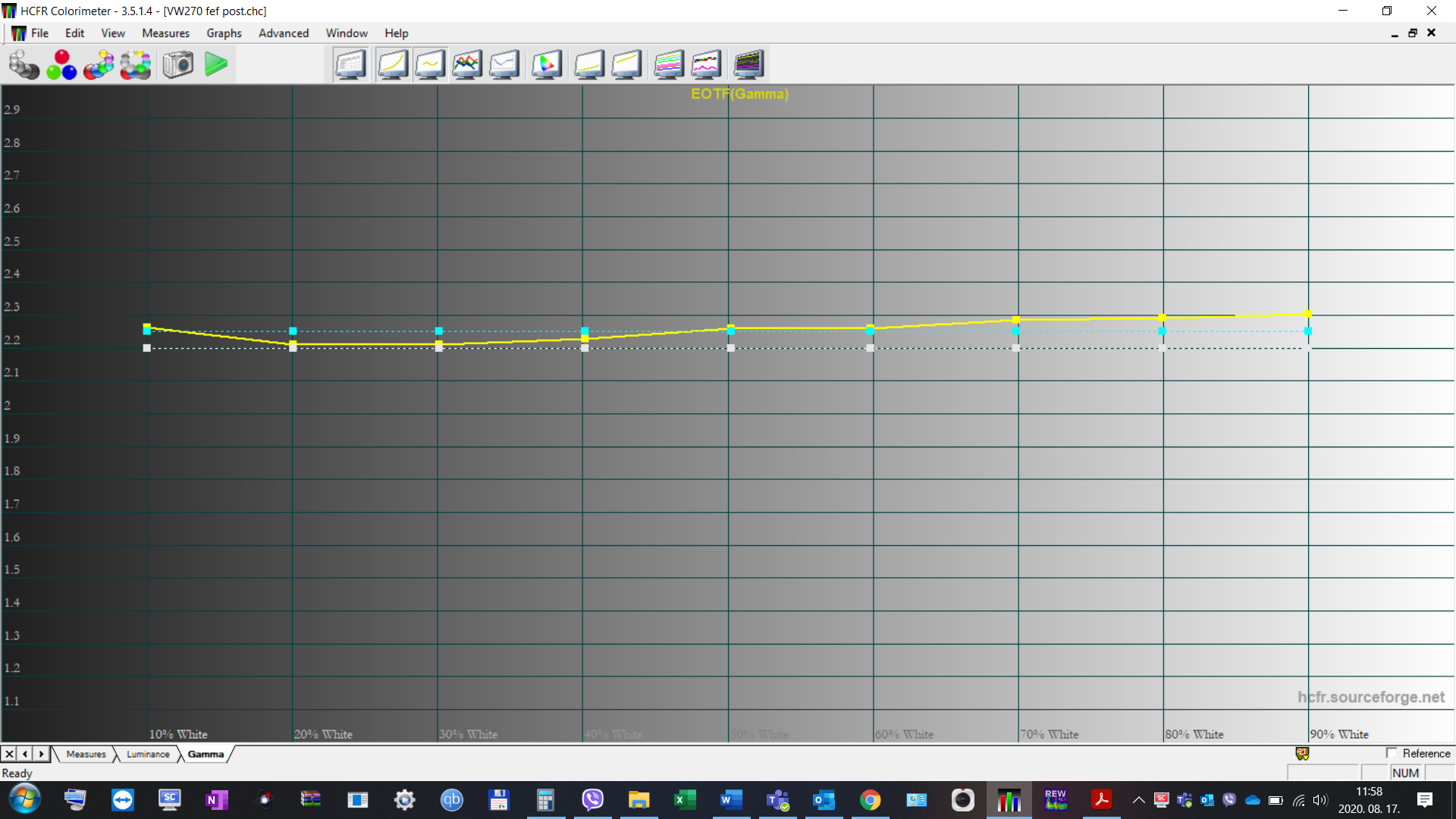
Task: Open the CIE diagram view icon
Action: pos(546,64)
